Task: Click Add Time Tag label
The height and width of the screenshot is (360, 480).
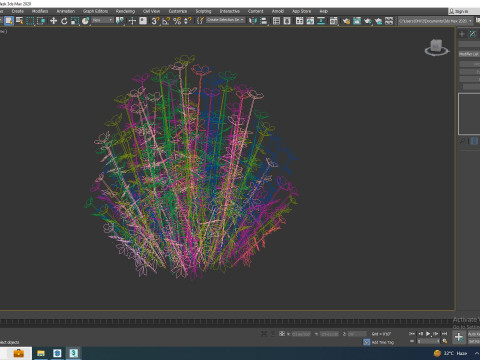Action: [383, 342]
